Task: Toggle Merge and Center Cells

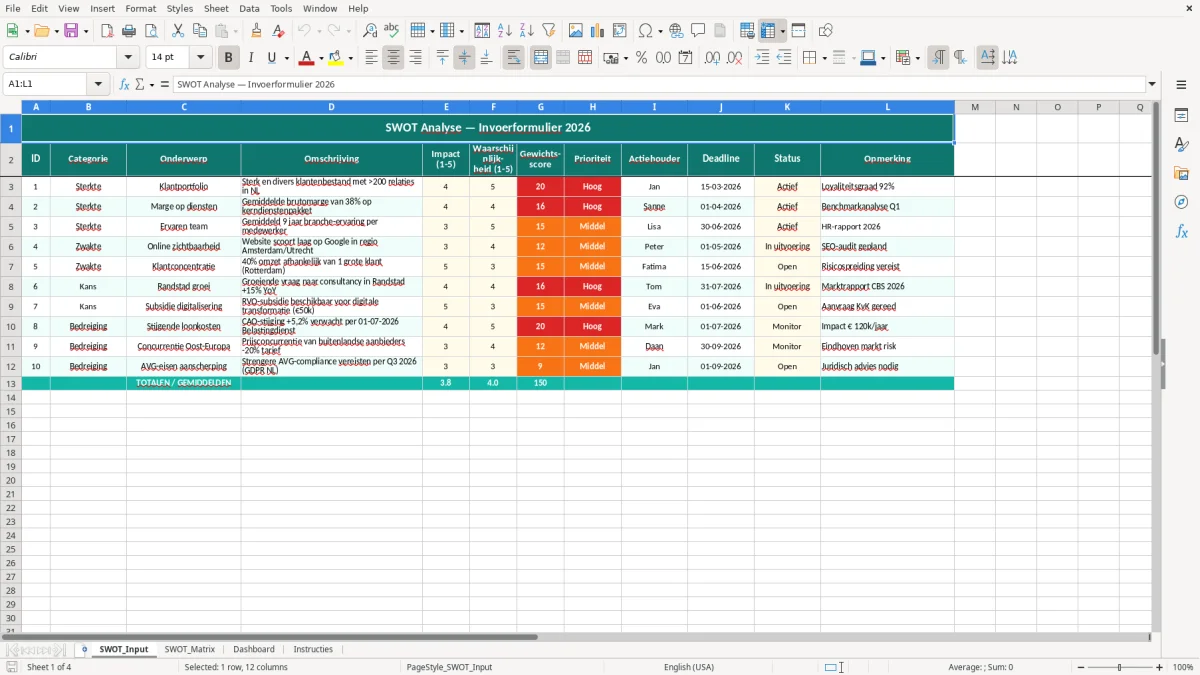Action: 541,58
